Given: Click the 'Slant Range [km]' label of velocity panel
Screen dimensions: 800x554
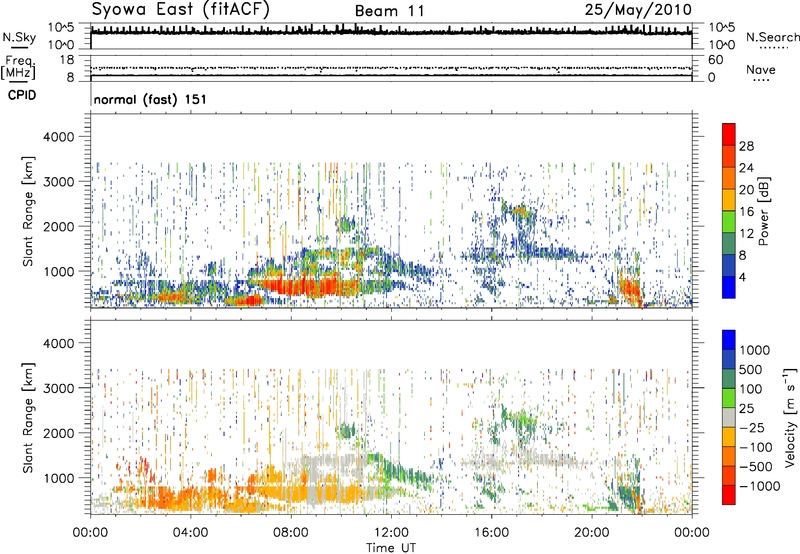Looking at the screenshot, I should point(28,417).
